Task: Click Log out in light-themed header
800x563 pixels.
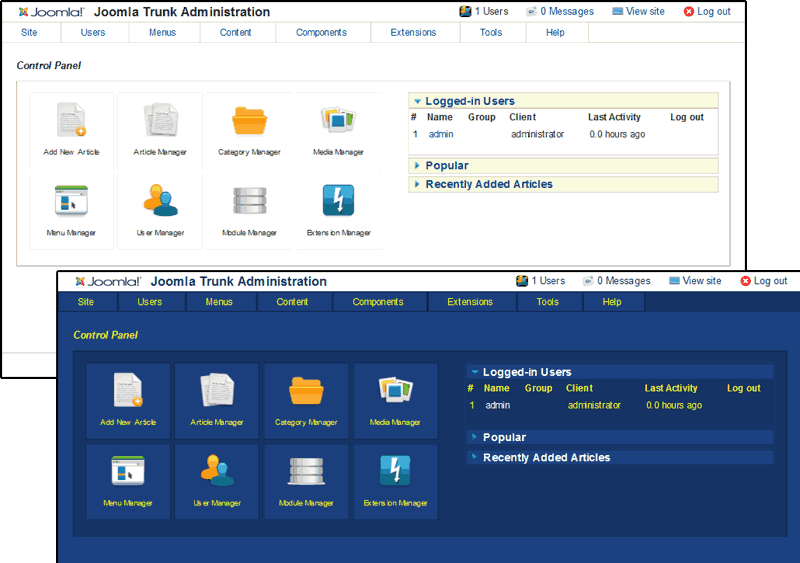Action: 707,12
